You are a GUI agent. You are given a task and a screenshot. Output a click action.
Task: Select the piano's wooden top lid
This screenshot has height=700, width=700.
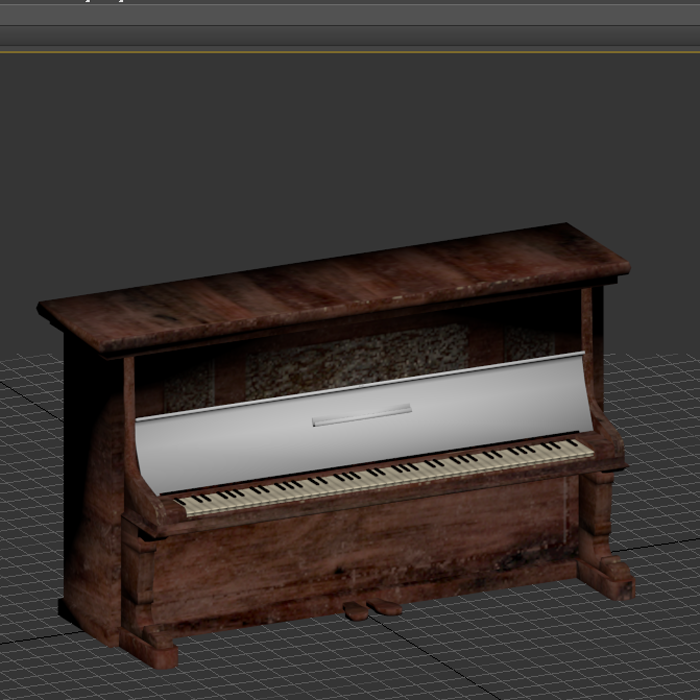(x=333, y=287)
